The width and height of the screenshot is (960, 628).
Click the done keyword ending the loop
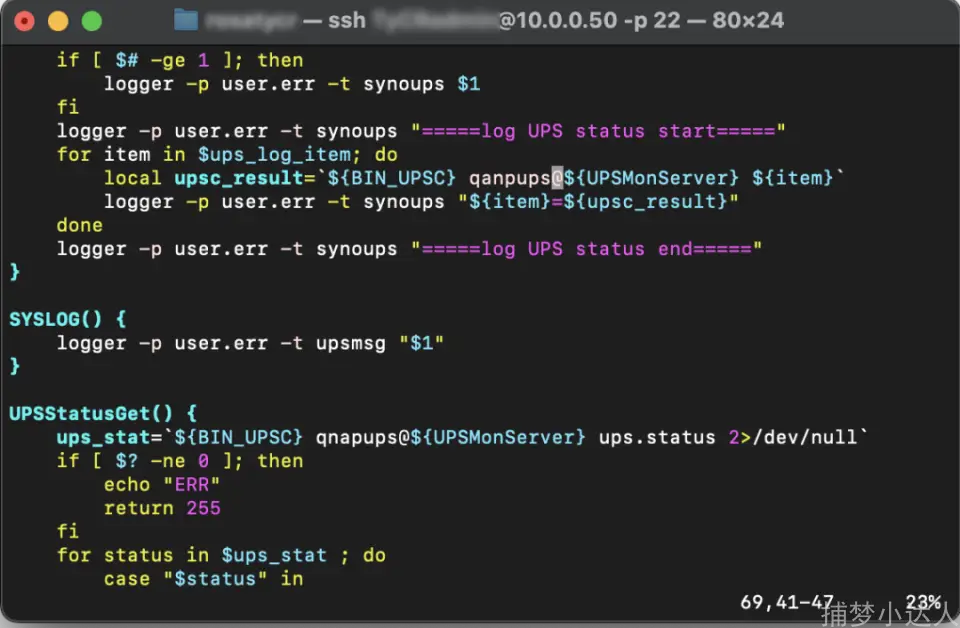80,225
